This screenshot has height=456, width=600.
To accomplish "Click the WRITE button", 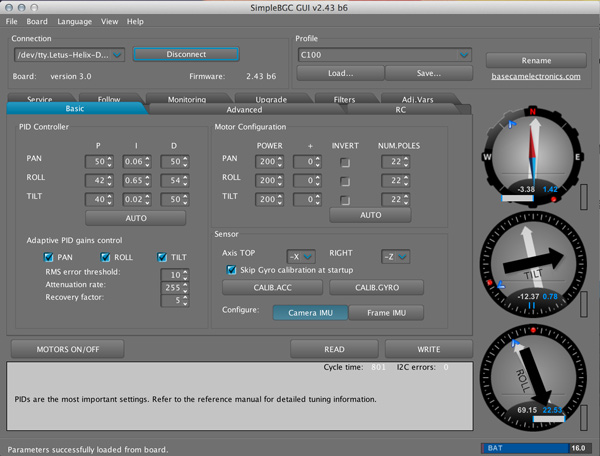I will [x=427, y=349].
